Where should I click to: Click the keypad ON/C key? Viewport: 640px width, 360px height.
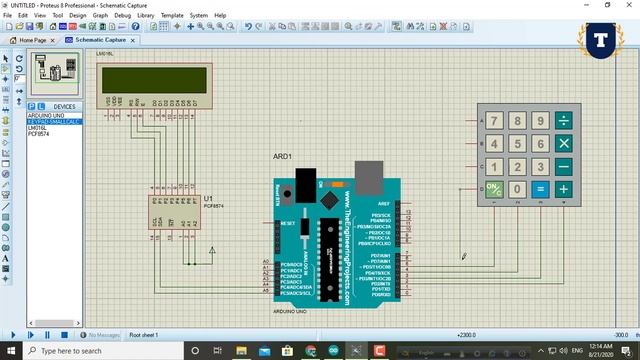click(x=494, y=189)
